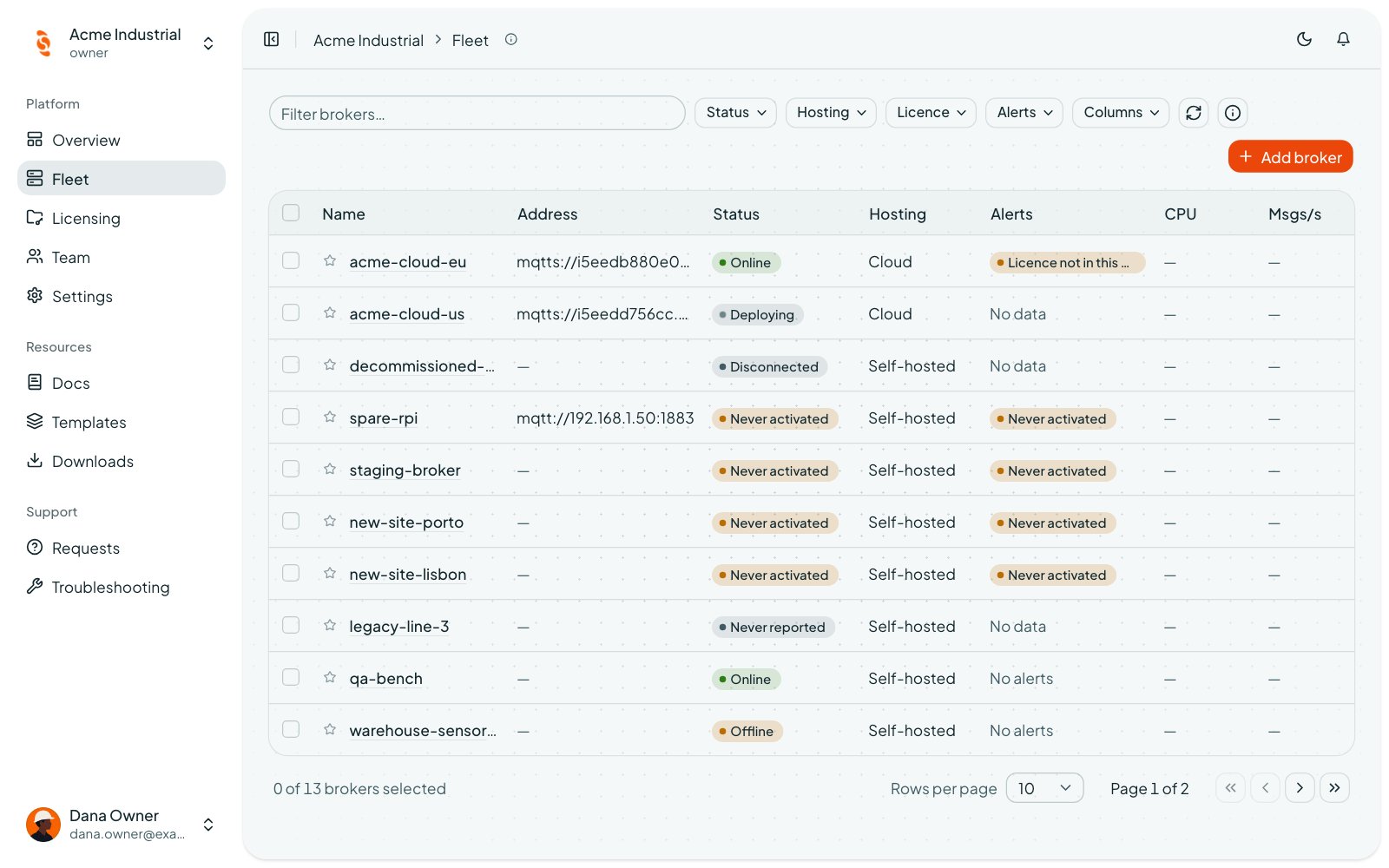Check the acme-cloud-eu row checkbox

click(291, 260)
